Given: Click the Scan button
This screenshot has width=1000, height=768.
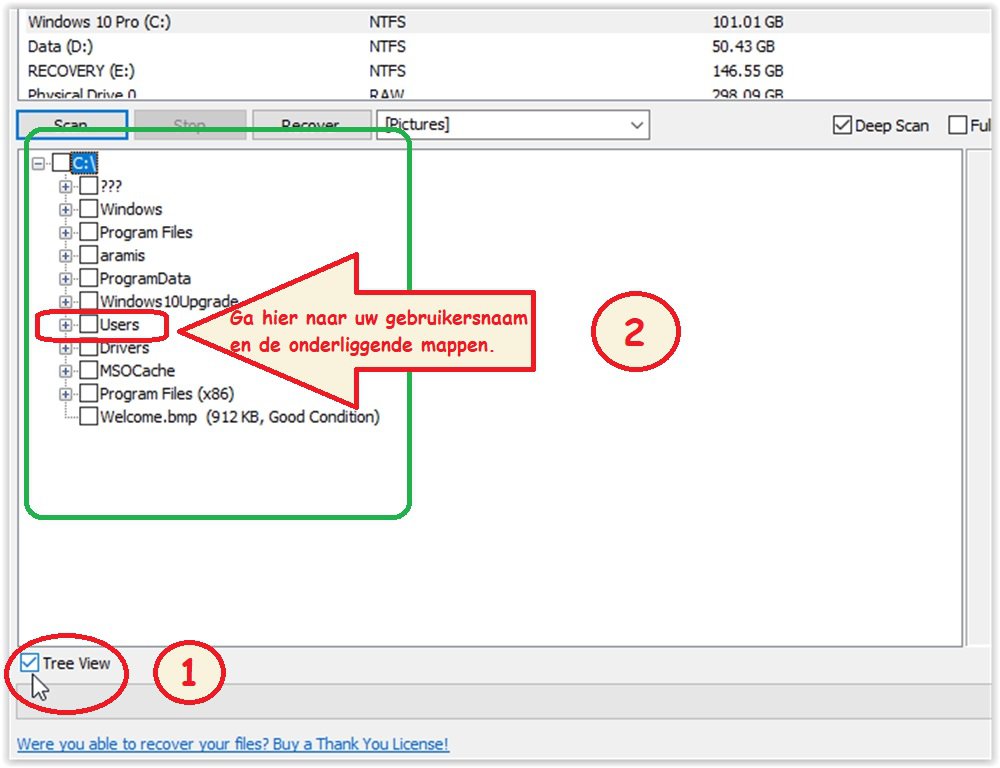Looking at the screenshot, I should click(72, 124).
